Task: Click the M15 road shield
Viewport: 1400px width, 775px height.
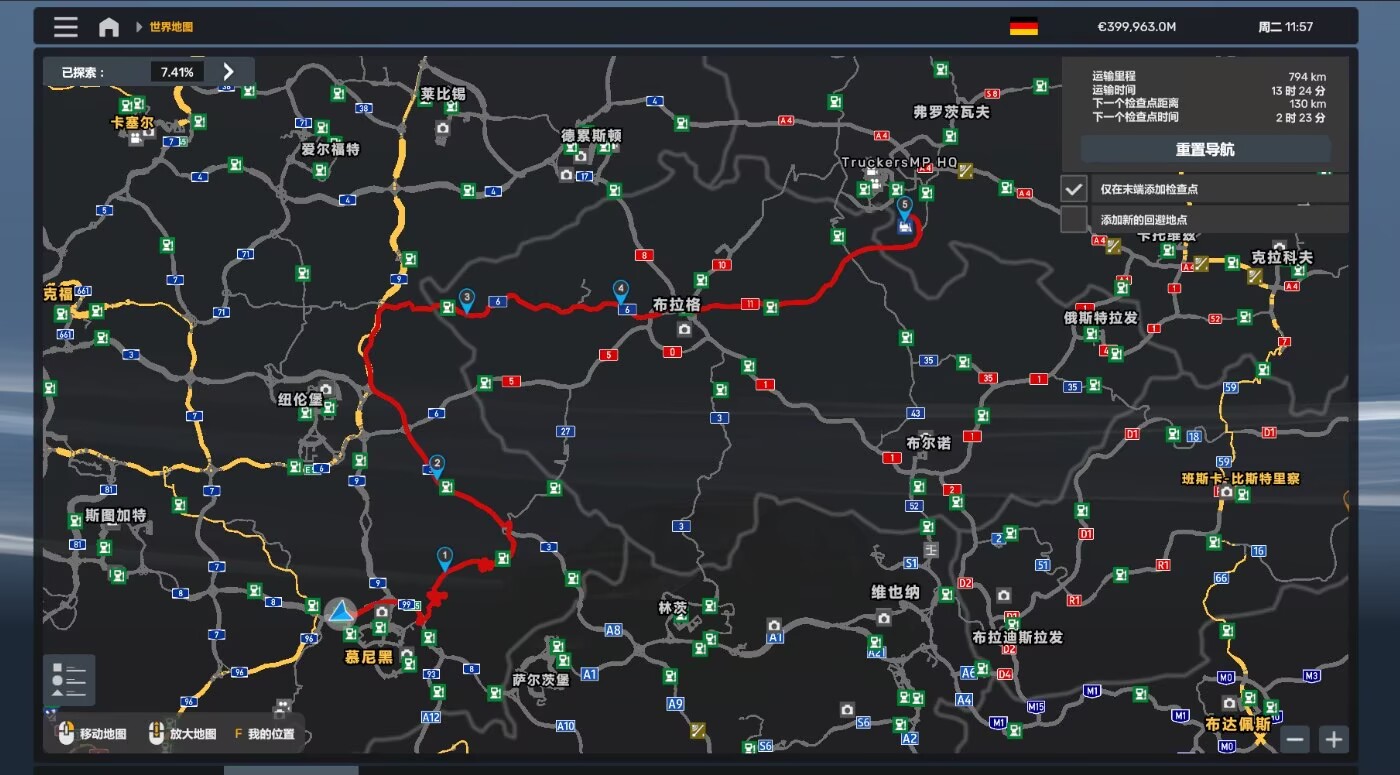Action: [1035, 707]
